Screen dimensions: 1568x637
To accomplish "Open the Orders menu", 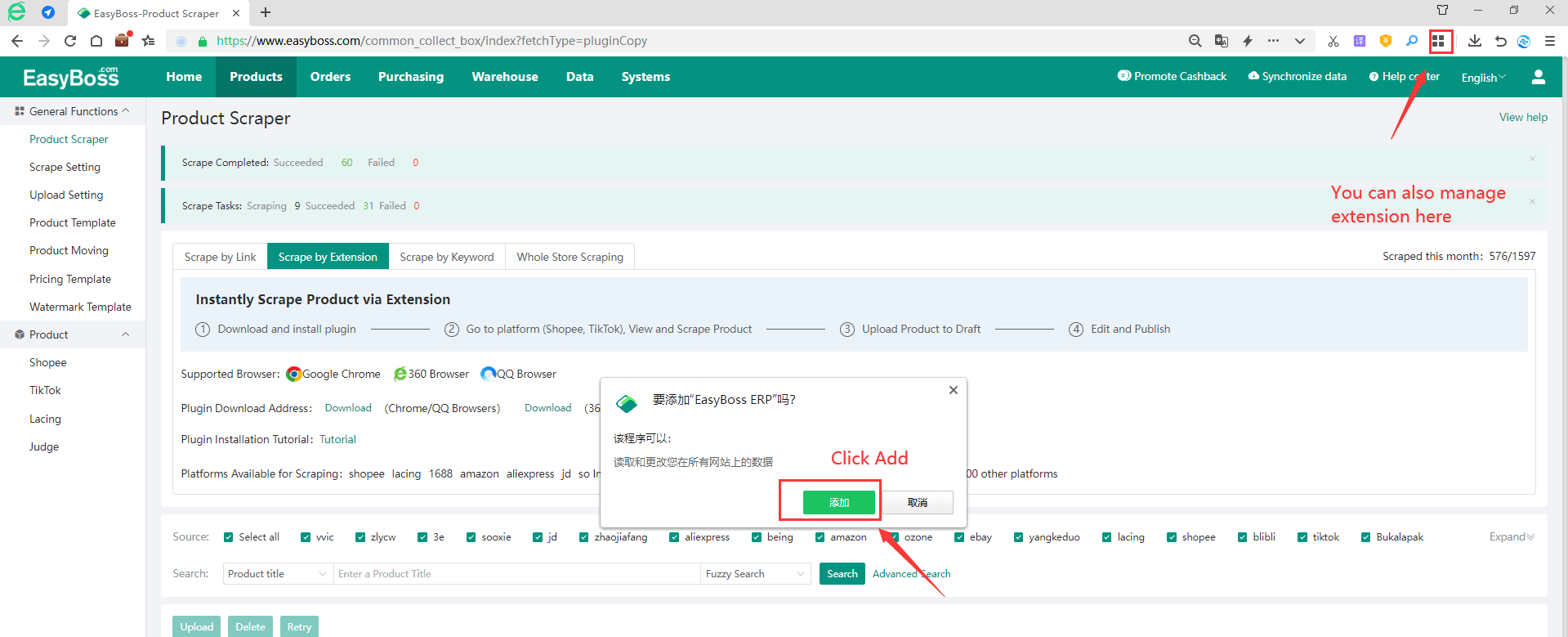I will pos(330,77).
